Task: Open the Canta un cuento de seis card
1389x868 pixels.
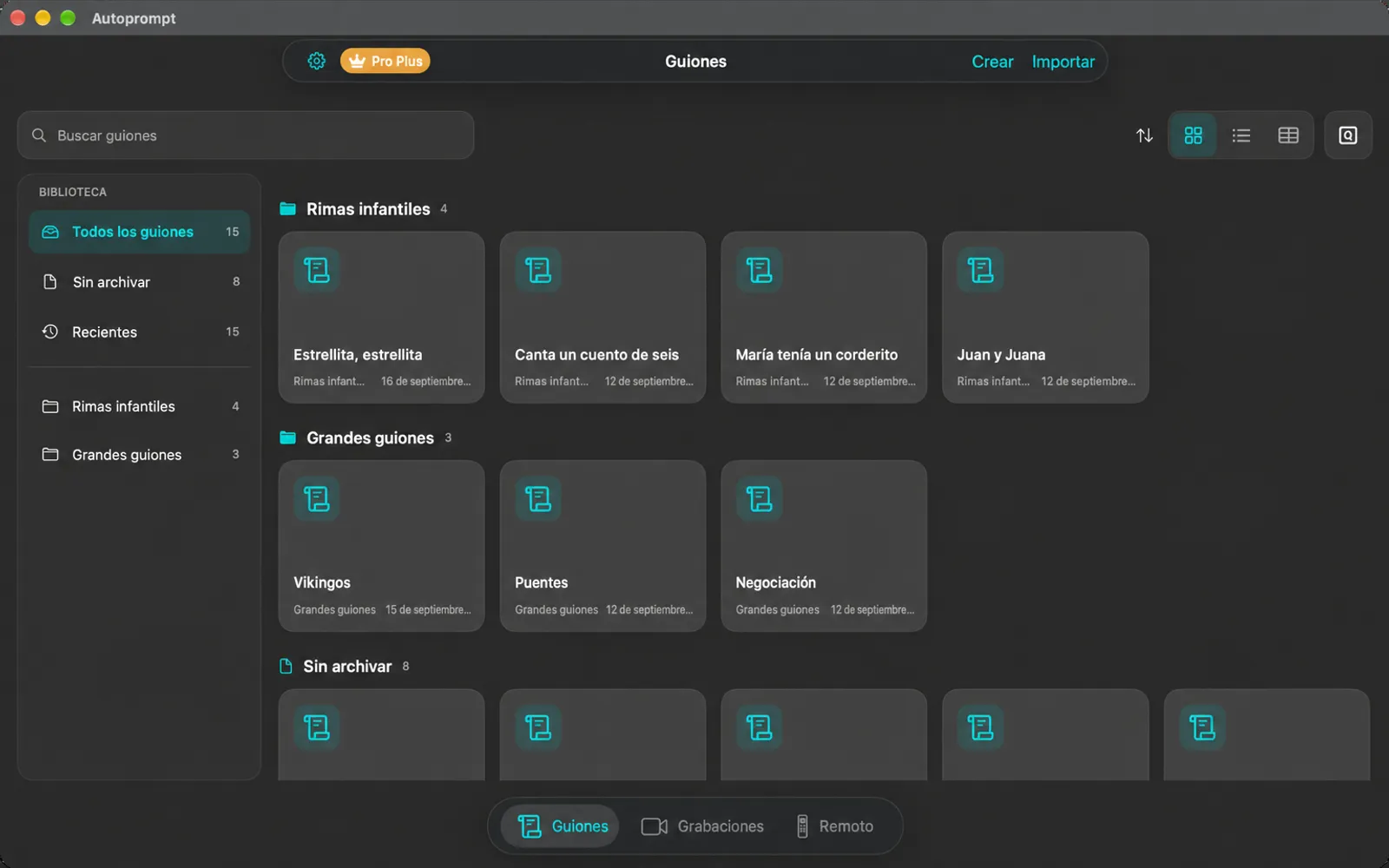Action: [x=602, y=317]
